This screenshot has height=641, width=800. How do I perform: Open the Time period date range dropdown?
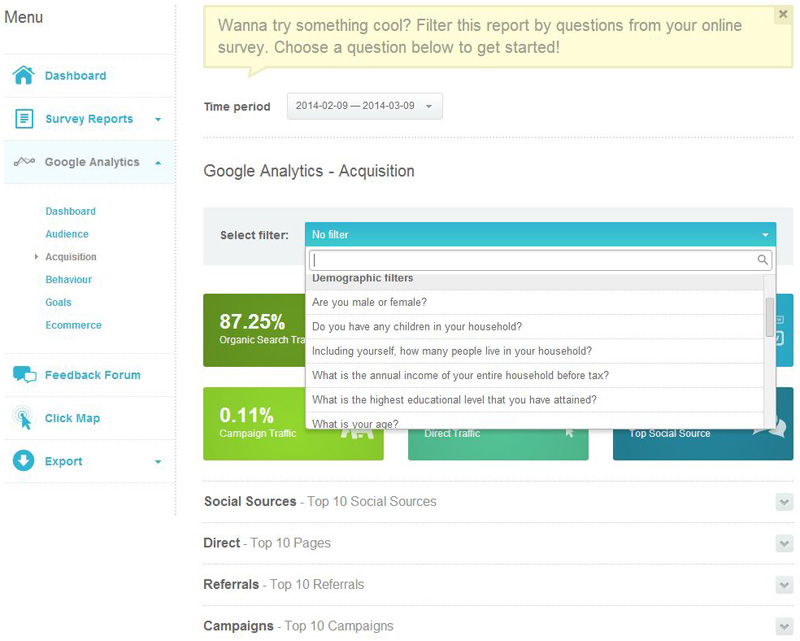pos(364,106)
